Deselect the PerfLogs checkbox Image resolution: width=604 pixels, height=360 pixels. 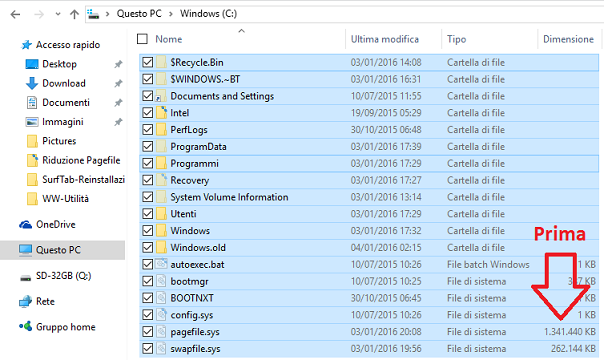pos(148,130)
